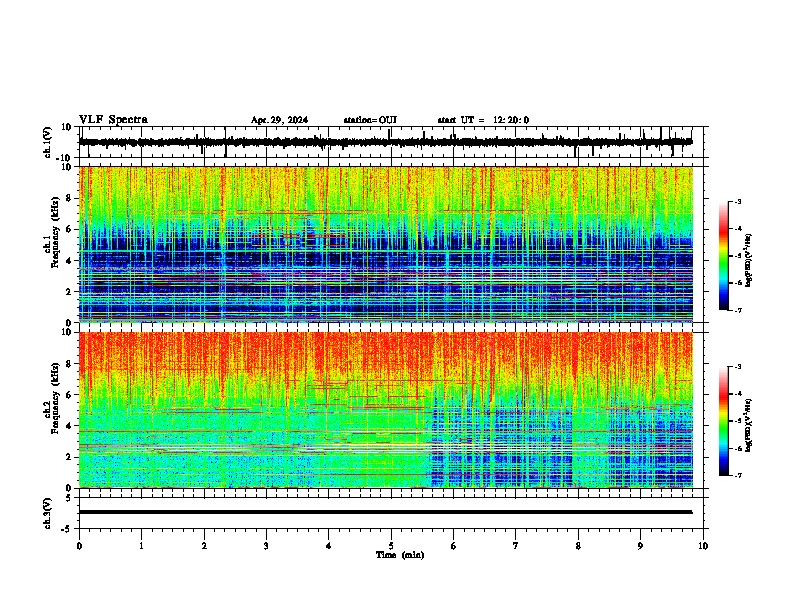792x612 pixels.
Task: Click the time axis tick label "7"
Action: pyautogui.click(x=516, y=546)
